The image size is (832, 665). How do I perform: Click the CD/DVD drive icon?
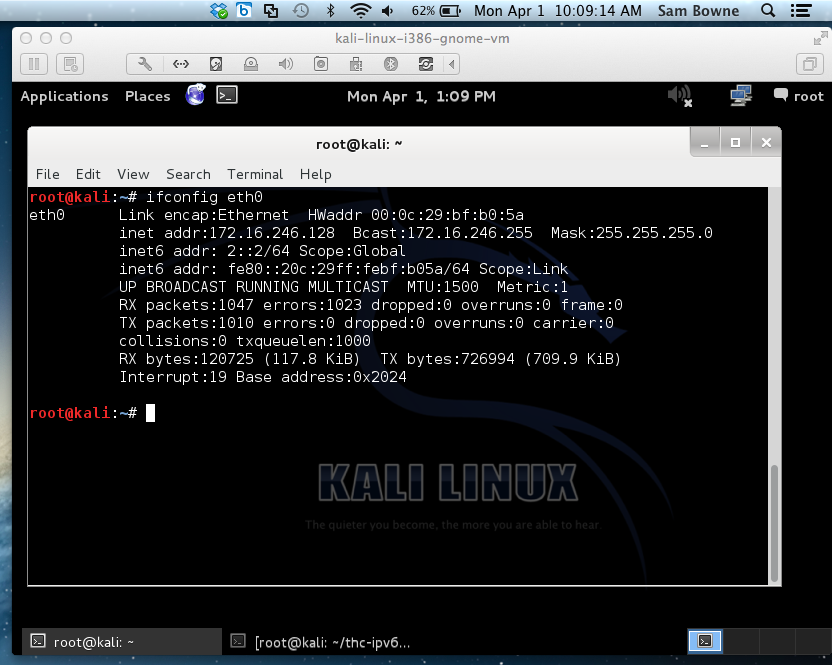point(250,64)
